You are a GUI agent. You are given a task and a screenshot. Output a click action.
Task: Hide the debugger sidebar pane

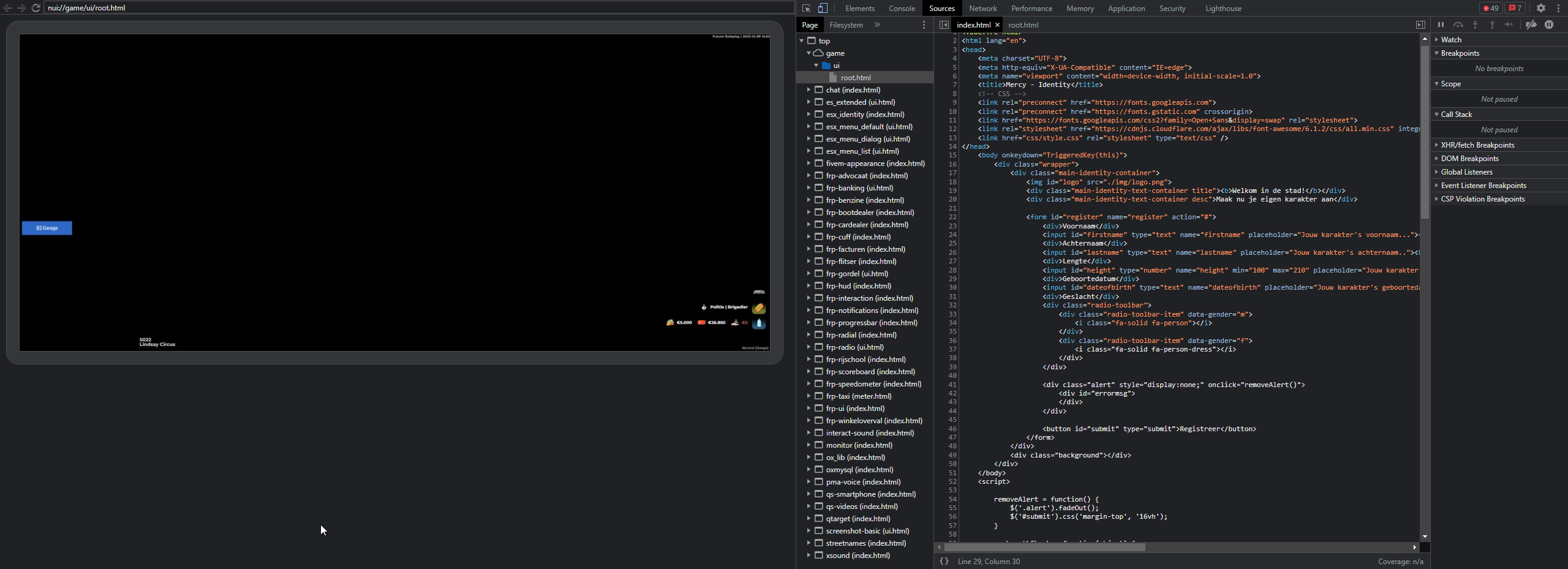click(x=1420, y=25)
